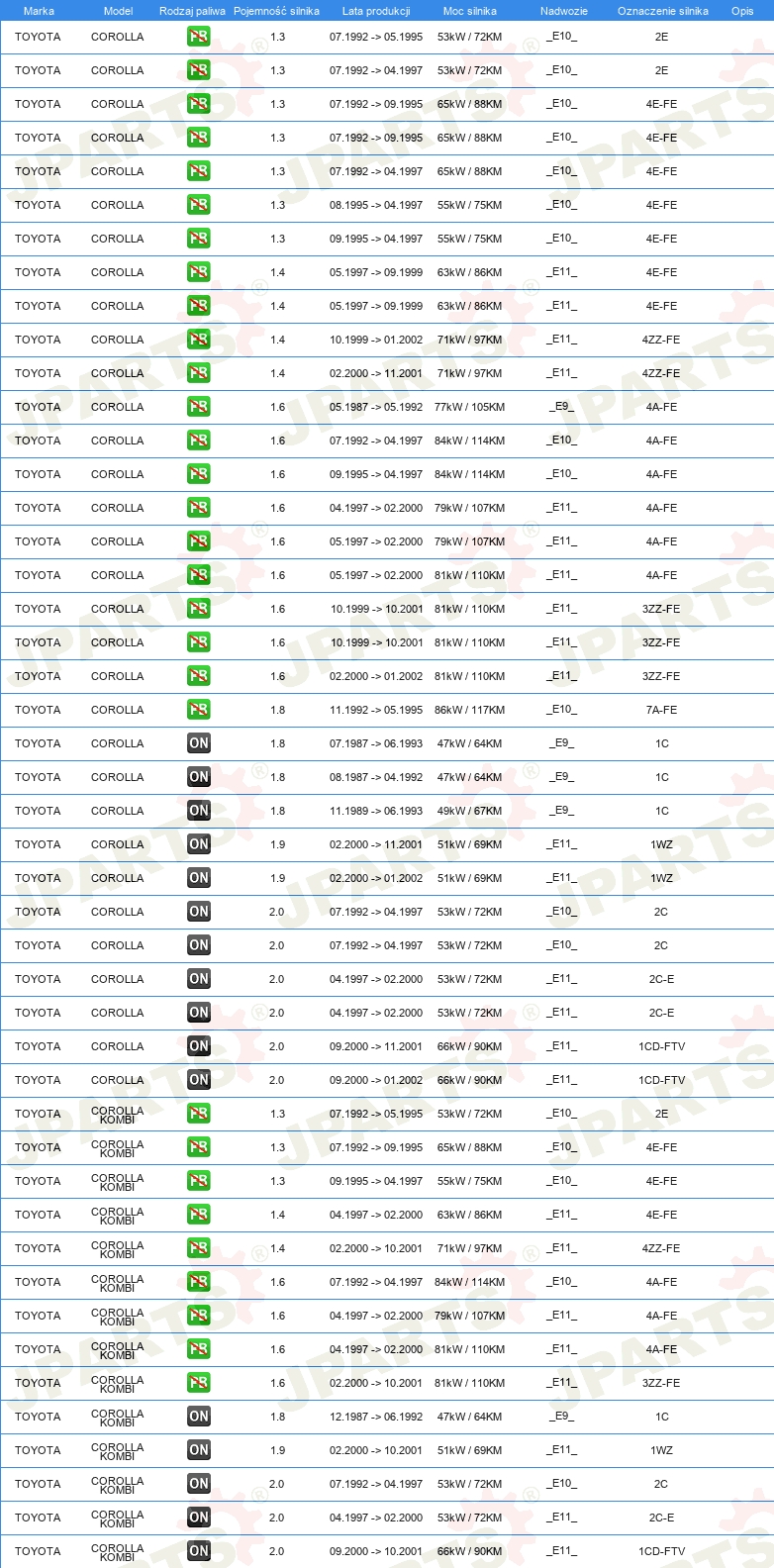This screenshot has height=1568, width=774.
Task: Click 49kW / 67KM power cell
Action: pyautogui.click(x=469, y=811)
